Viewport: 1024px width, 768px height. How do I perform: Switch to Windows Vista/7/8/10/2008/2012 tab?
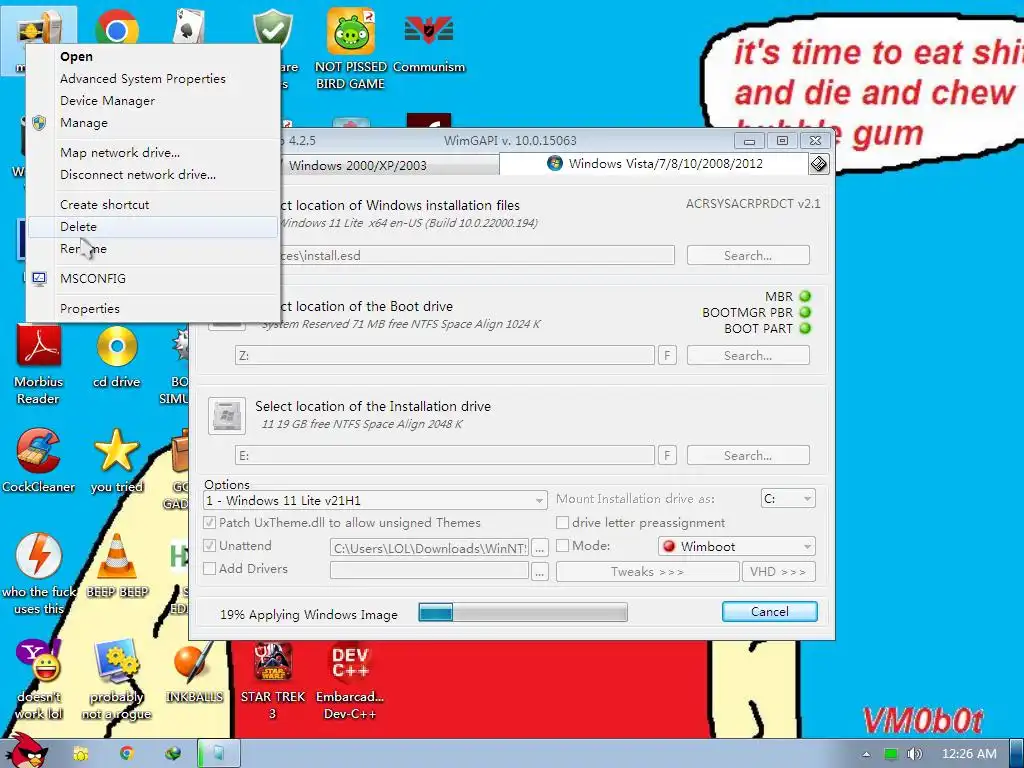tap(654, 163)
